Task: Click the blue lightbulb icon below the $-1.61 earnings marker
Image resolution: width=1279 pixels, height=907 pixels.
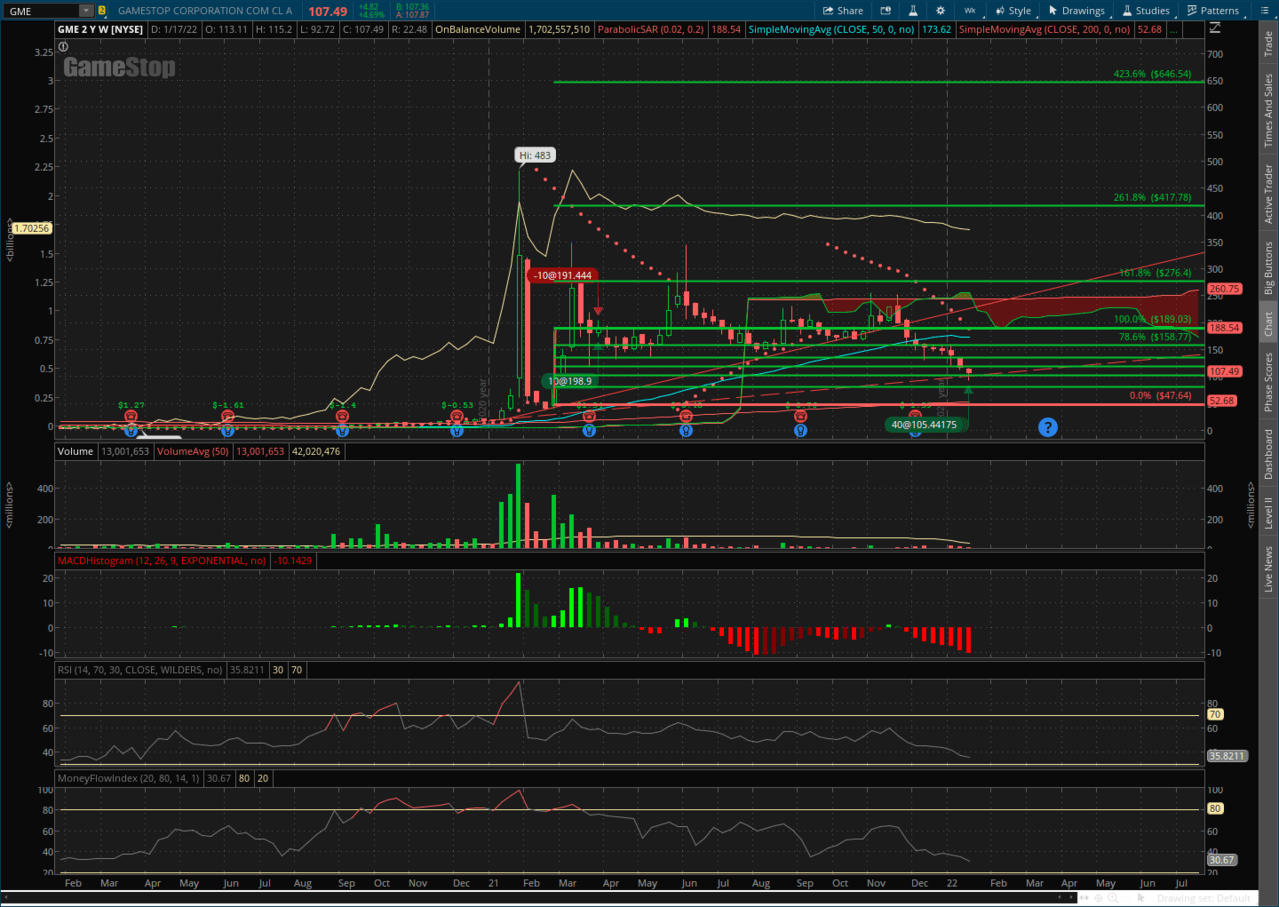Action: click(228, 430)
